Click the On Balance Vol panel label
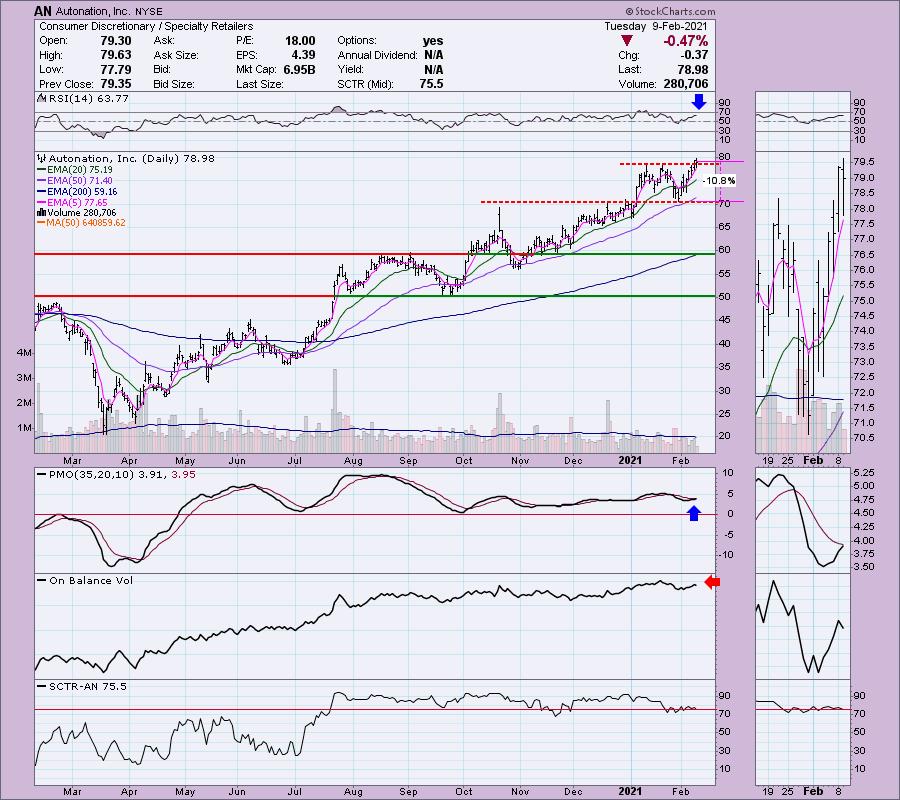This screenshot has height=800, width=900. coord(91,581)
